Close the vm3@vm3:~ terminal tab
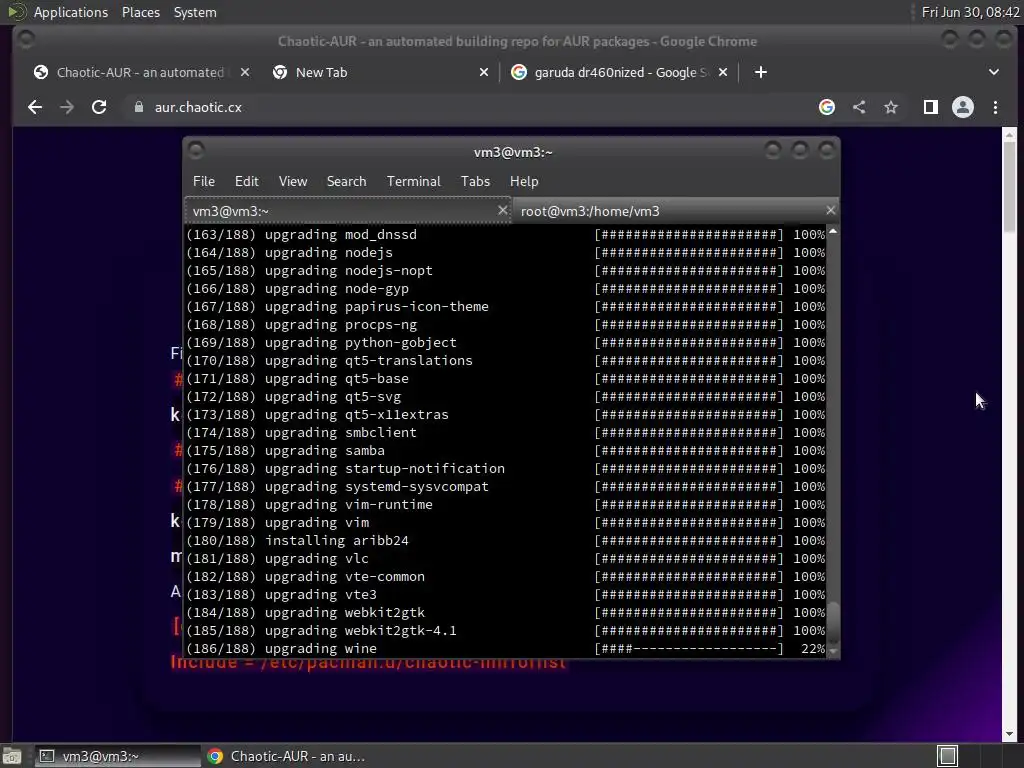 point(502,210)
